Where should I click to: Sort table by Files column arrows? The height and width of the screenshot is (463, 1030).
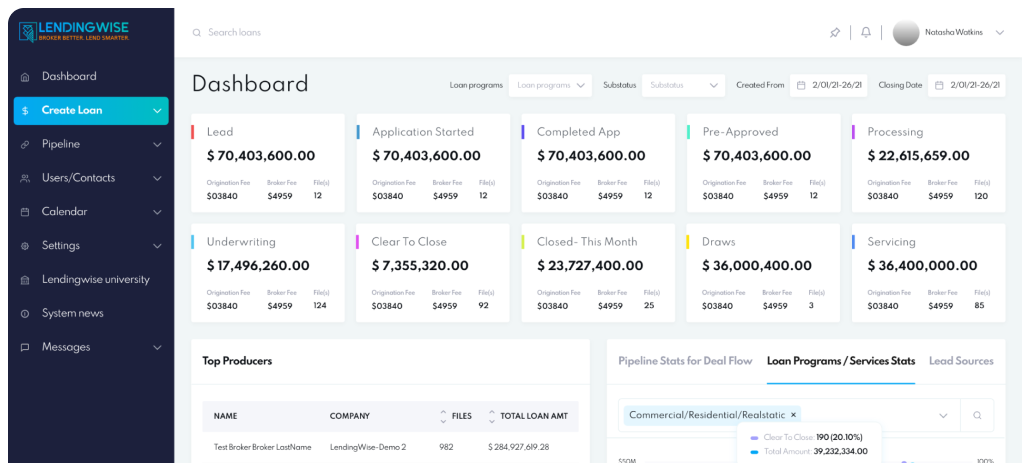(x=444, y=416)
